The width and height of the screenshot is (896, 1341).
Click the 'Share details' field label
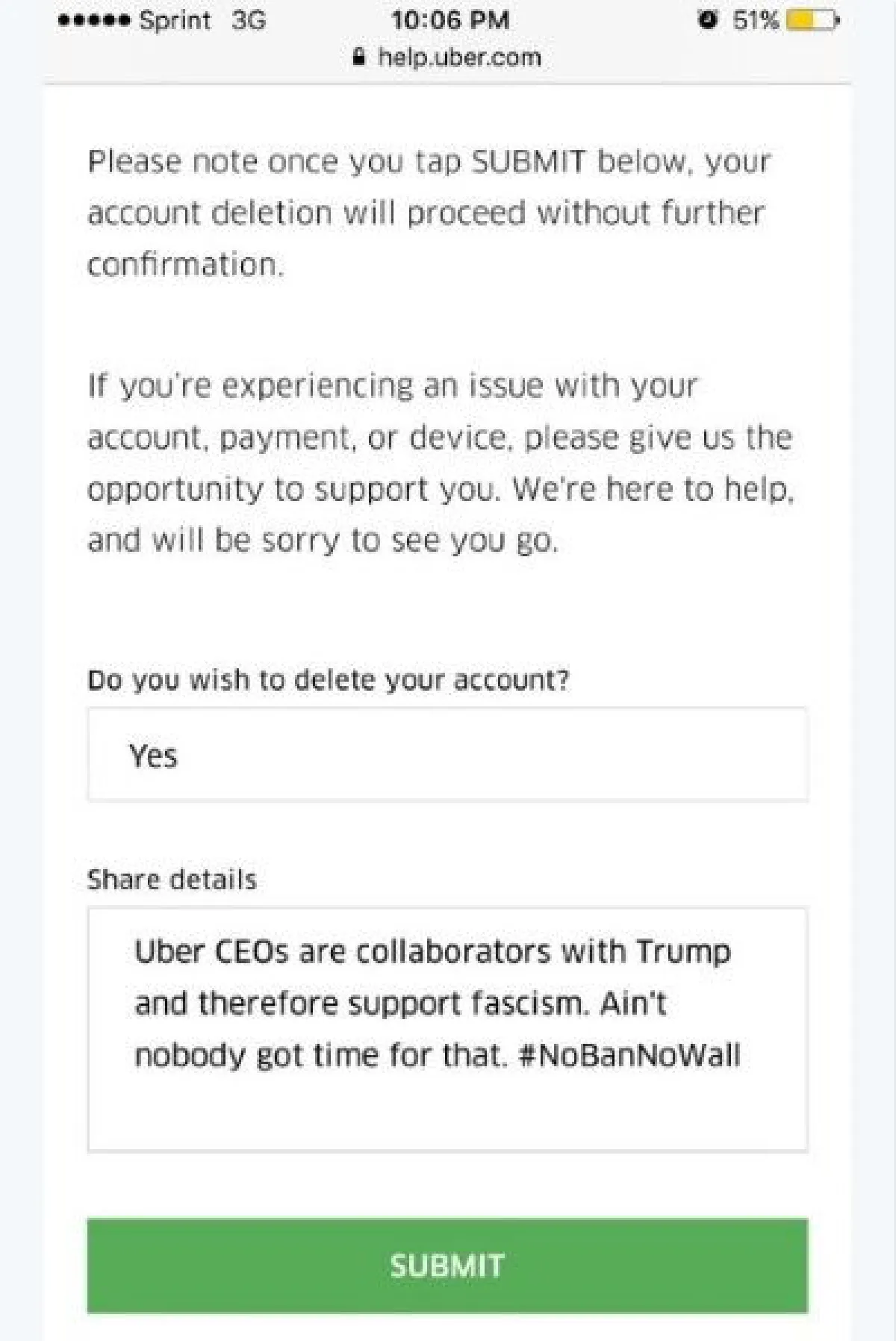pyautogui.click(x=172, y=880)
